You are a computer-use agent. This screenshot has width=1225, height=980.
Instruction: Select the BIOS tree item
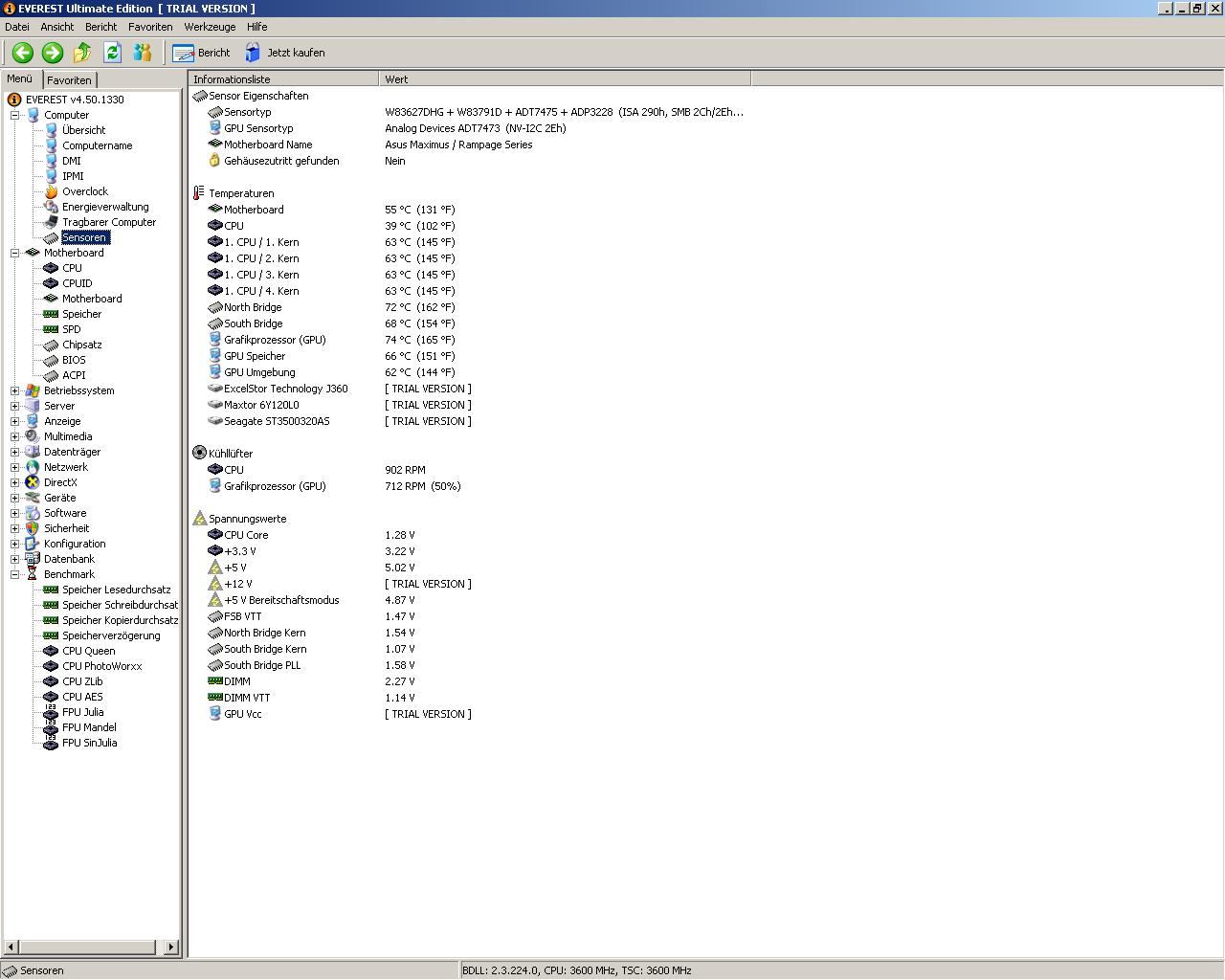pyautogui.click(x=74, y=360)
